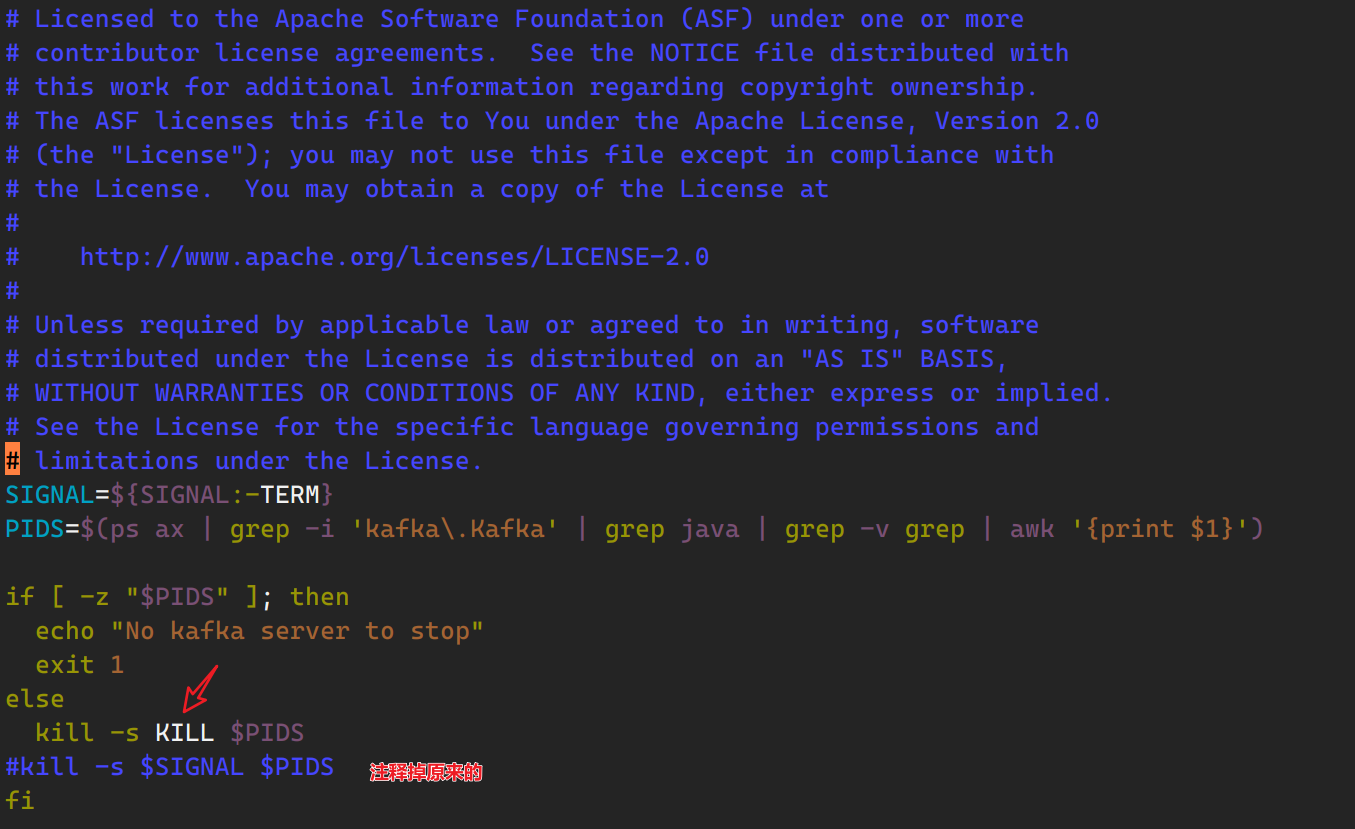This screenshot has width=1355, height=829.
Task: Click the 'echo "No kafka server to stop"' line
Action: tap(260, 631)
